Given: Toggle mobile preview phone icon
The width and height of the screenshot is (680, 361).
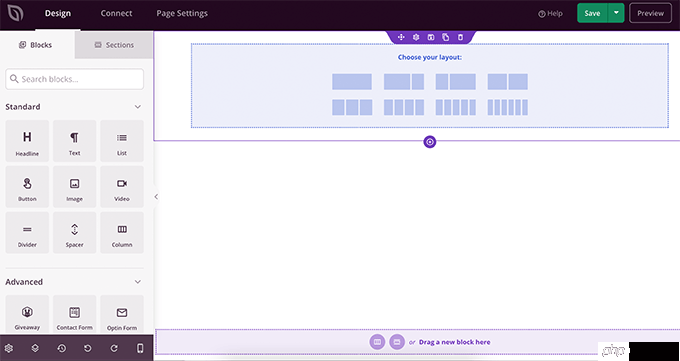Looking at the screenshot, I should pyautogui.click(x=140, y=348).
